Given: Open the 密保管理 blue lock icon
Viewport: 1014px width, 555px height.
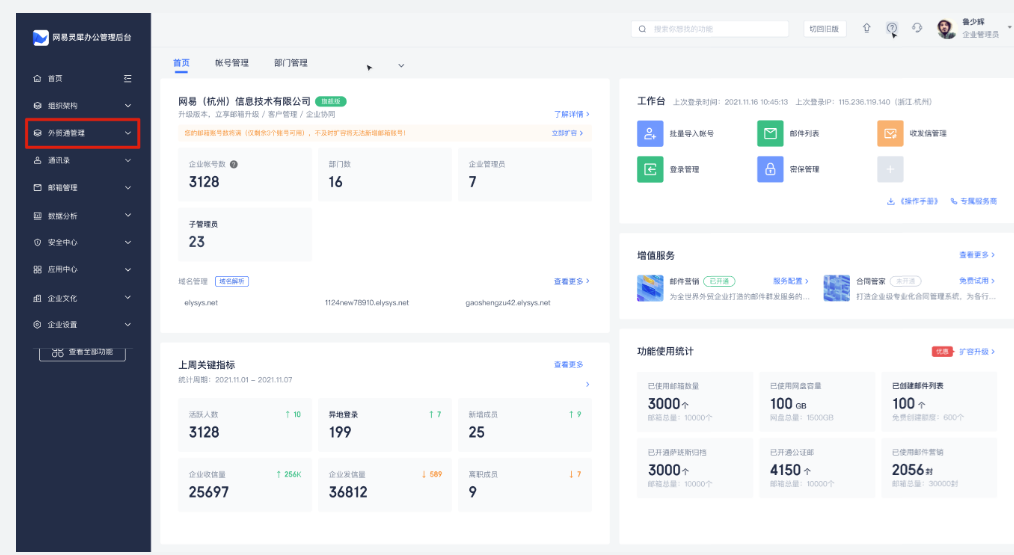Looking at the screenshot, I should (770, 169).
